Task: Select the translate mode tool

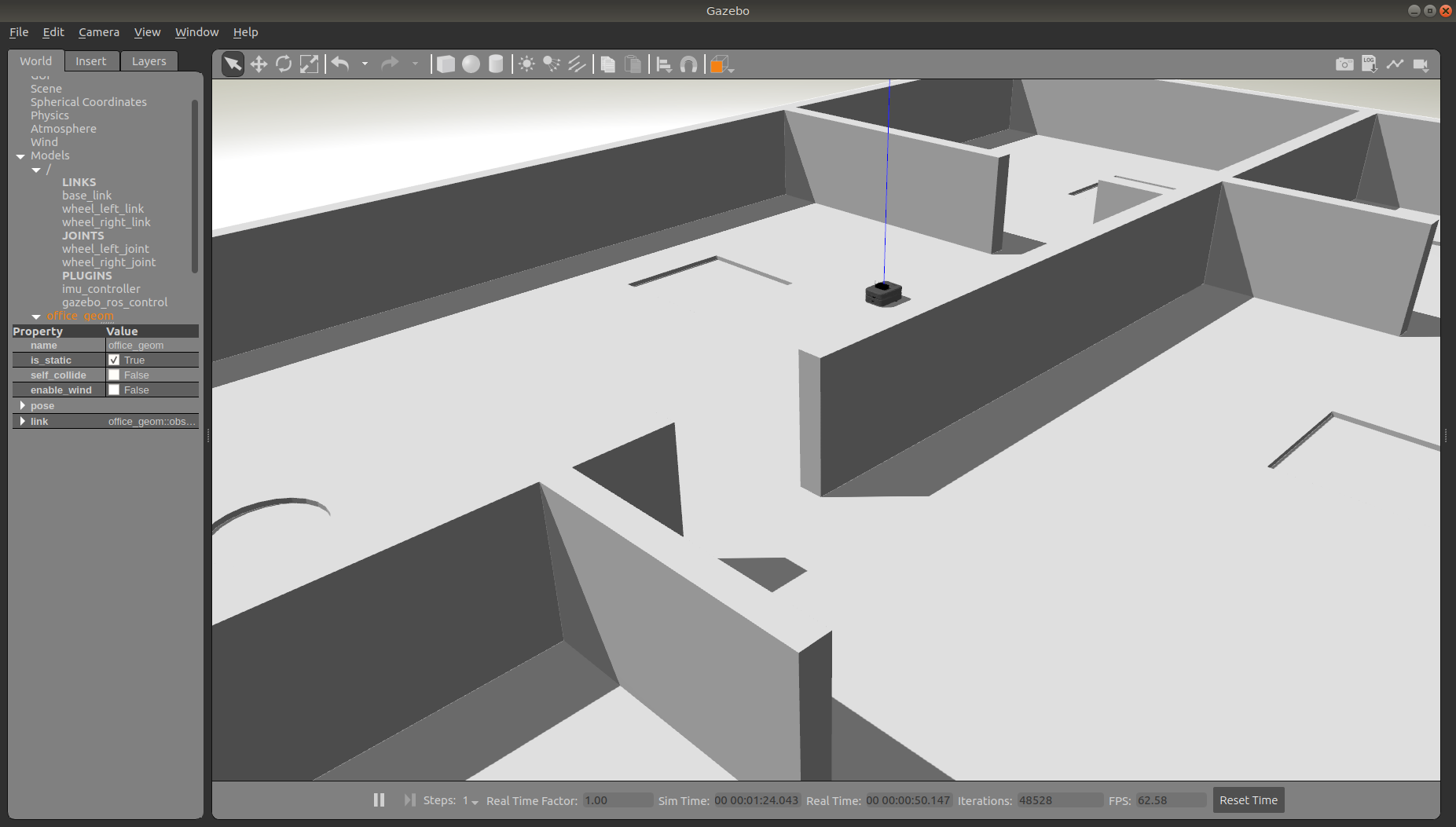Action: coord(259,64)
